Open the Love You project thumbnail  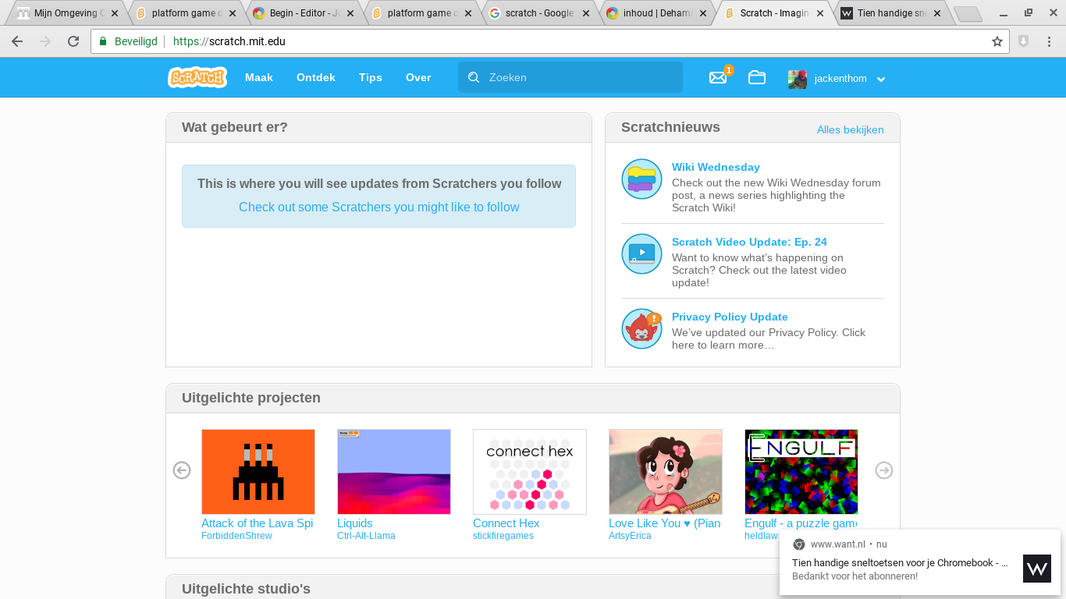click(665, 471)
